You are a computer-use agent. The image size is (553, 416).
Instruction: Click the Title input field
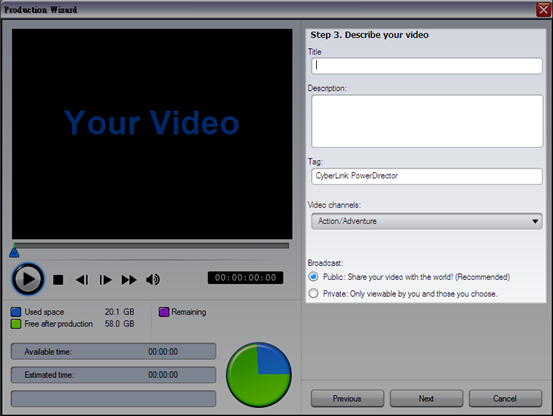click(x=427, y=66)
